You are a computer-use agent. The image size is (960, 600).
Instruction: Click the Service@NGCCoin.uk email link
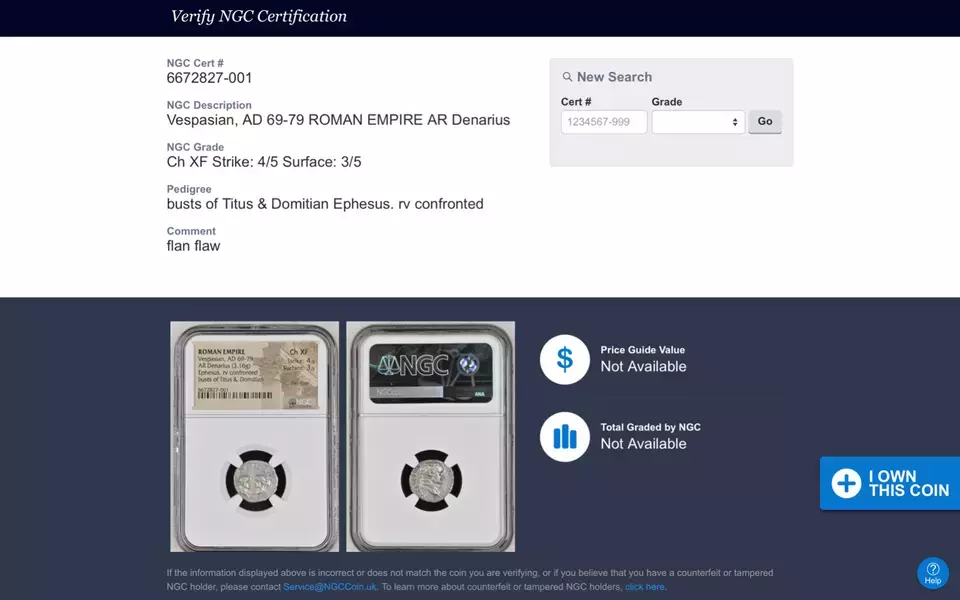point(330,587)
